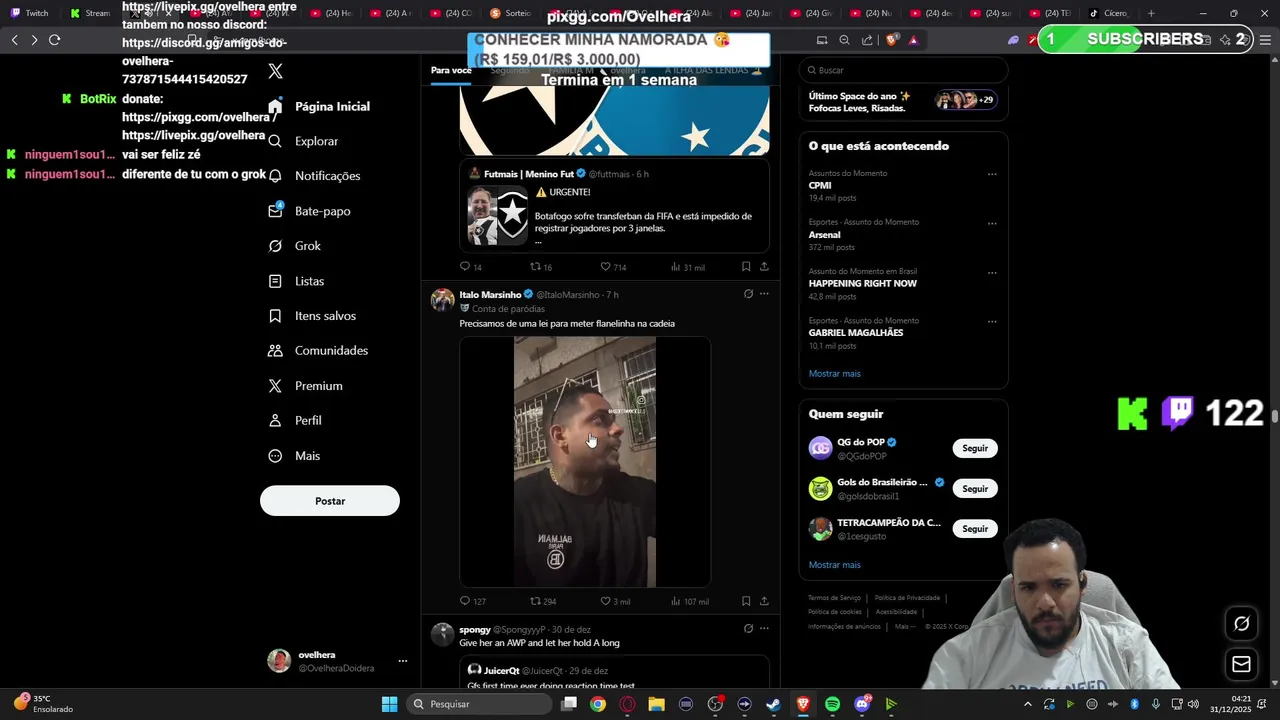Open floating messages envelope button
The height and width of the screenshot is (720, 1280).
[1241, 664]
